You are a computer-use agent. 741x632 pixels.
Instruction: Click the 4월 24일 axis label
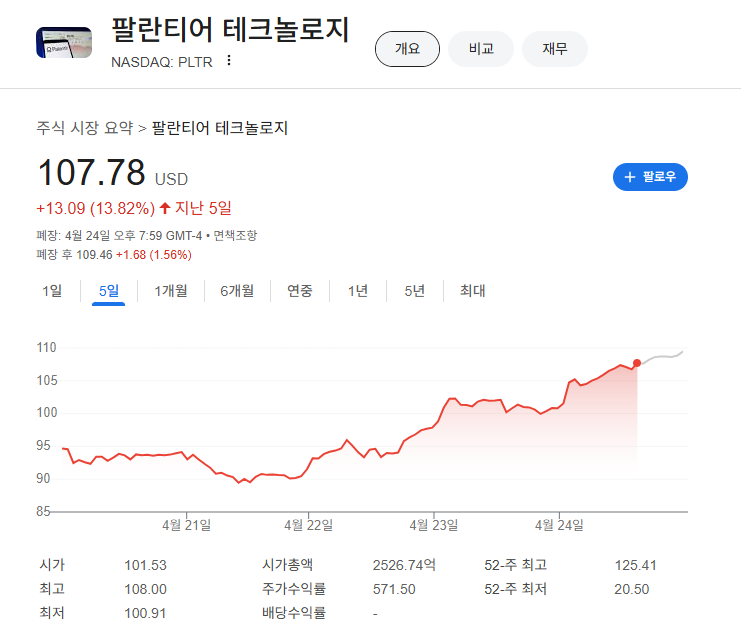point(559,525)
